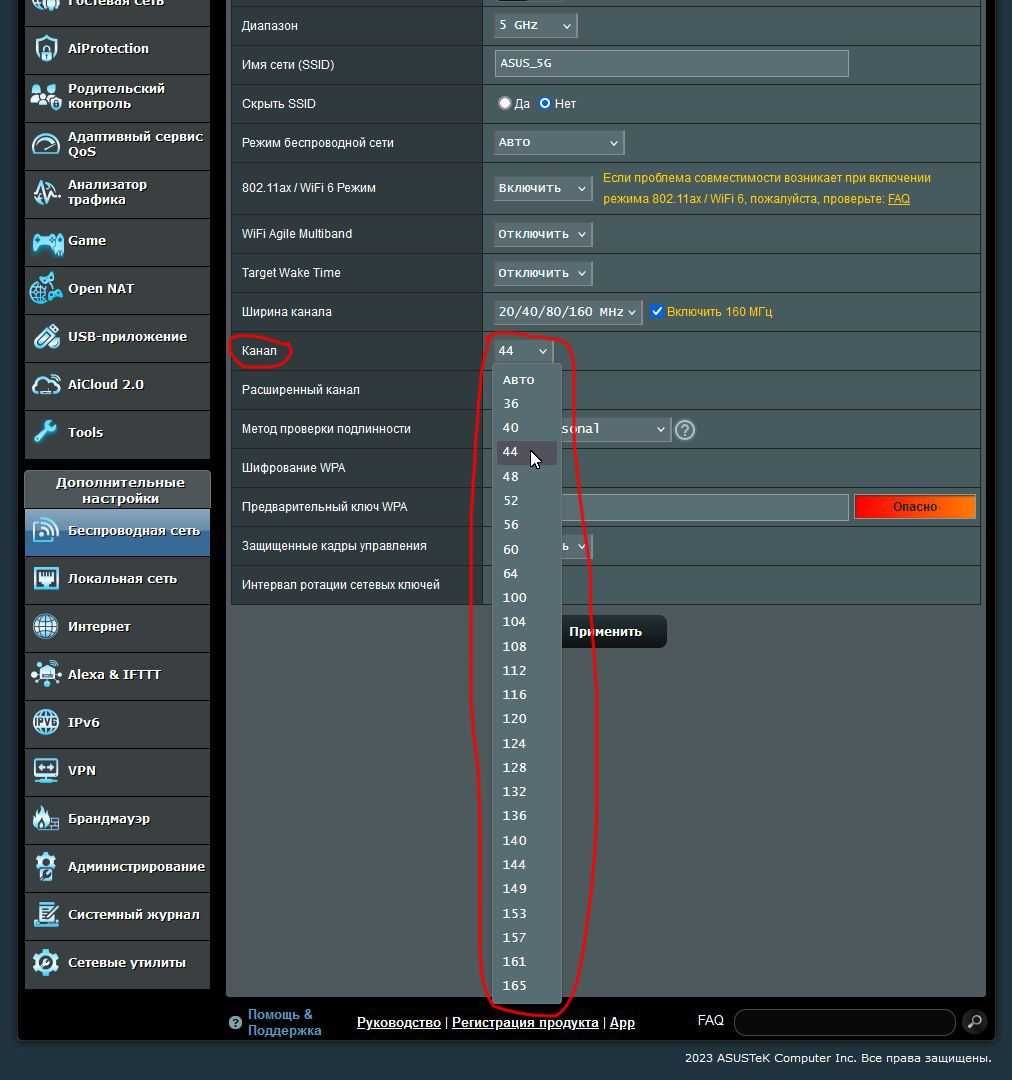
Task: Open VPN monitor icon
Action: (46, 770)
